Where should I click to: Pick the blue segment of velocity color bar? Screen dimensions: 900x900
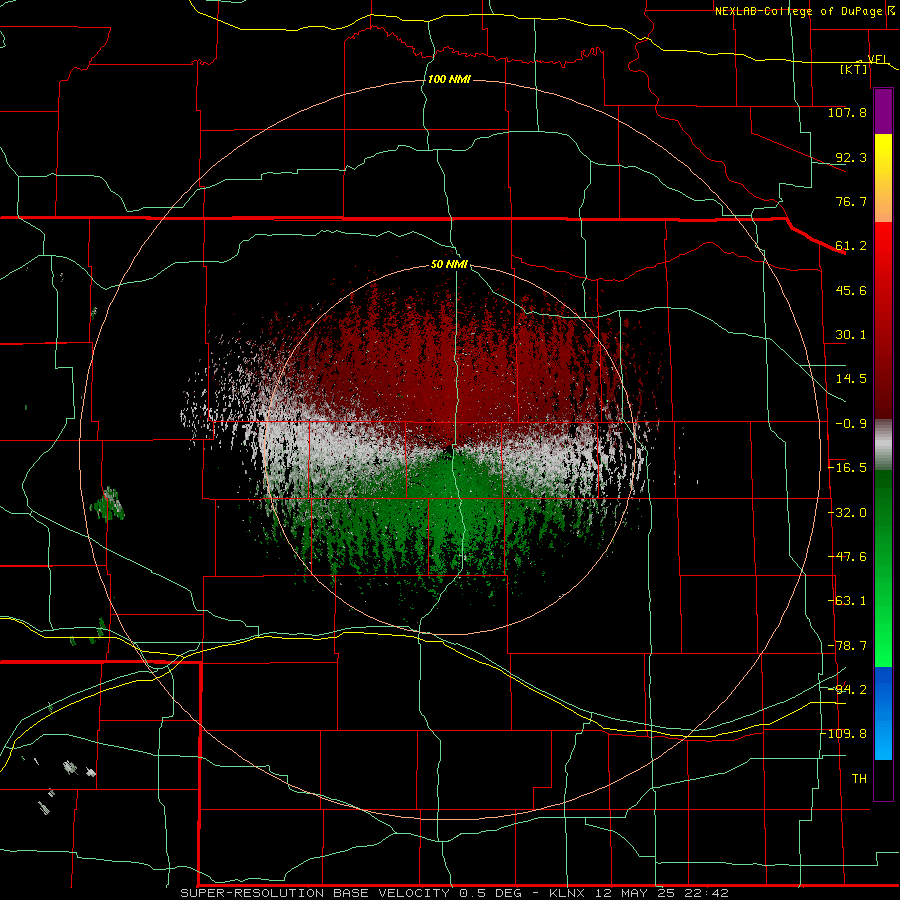pos(883,713)
